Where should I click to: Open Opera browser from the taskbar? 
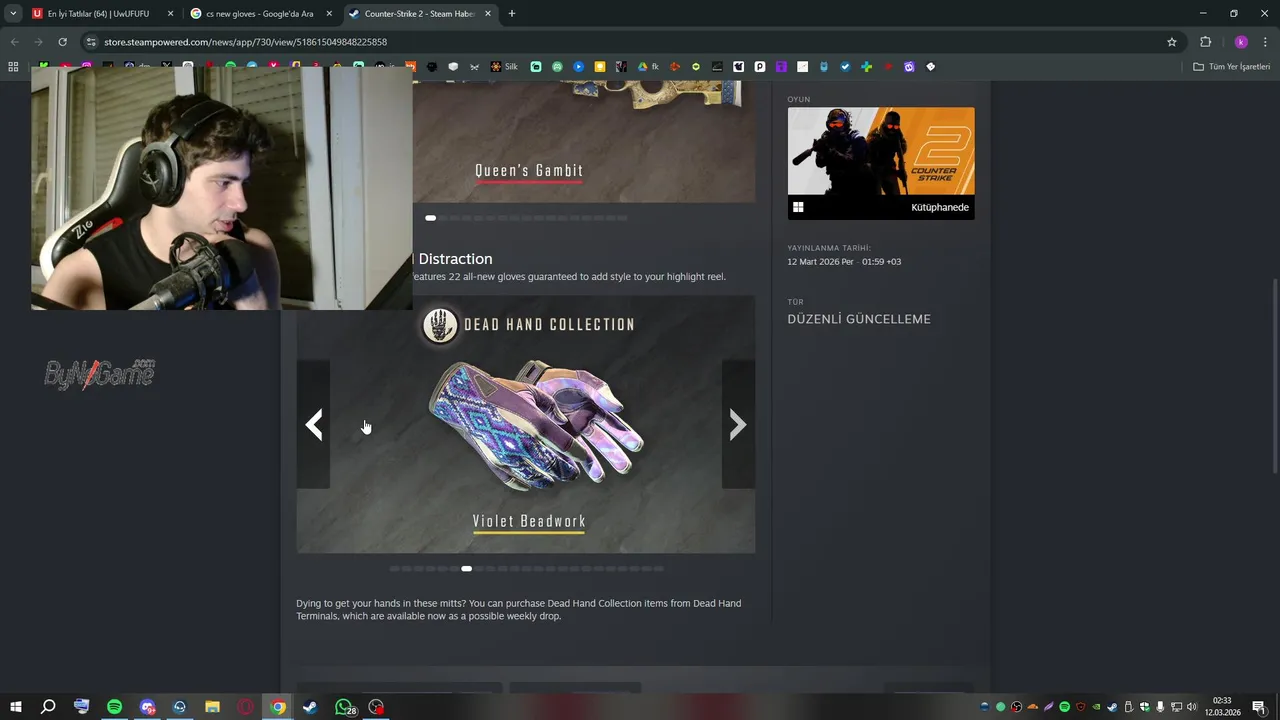pos(245,707)
